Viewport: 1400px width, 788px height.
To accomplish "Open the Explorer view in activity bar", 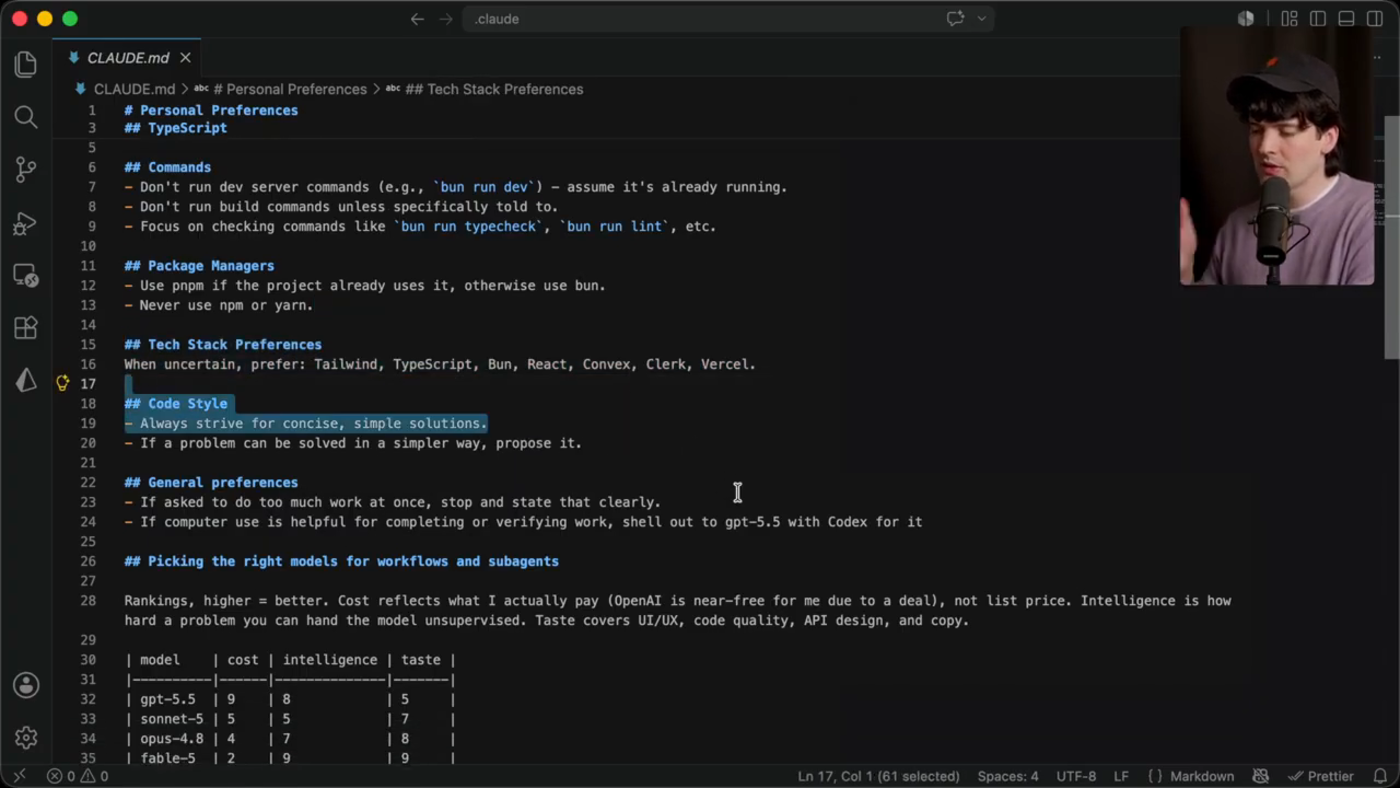I will [x=26, y=64].
